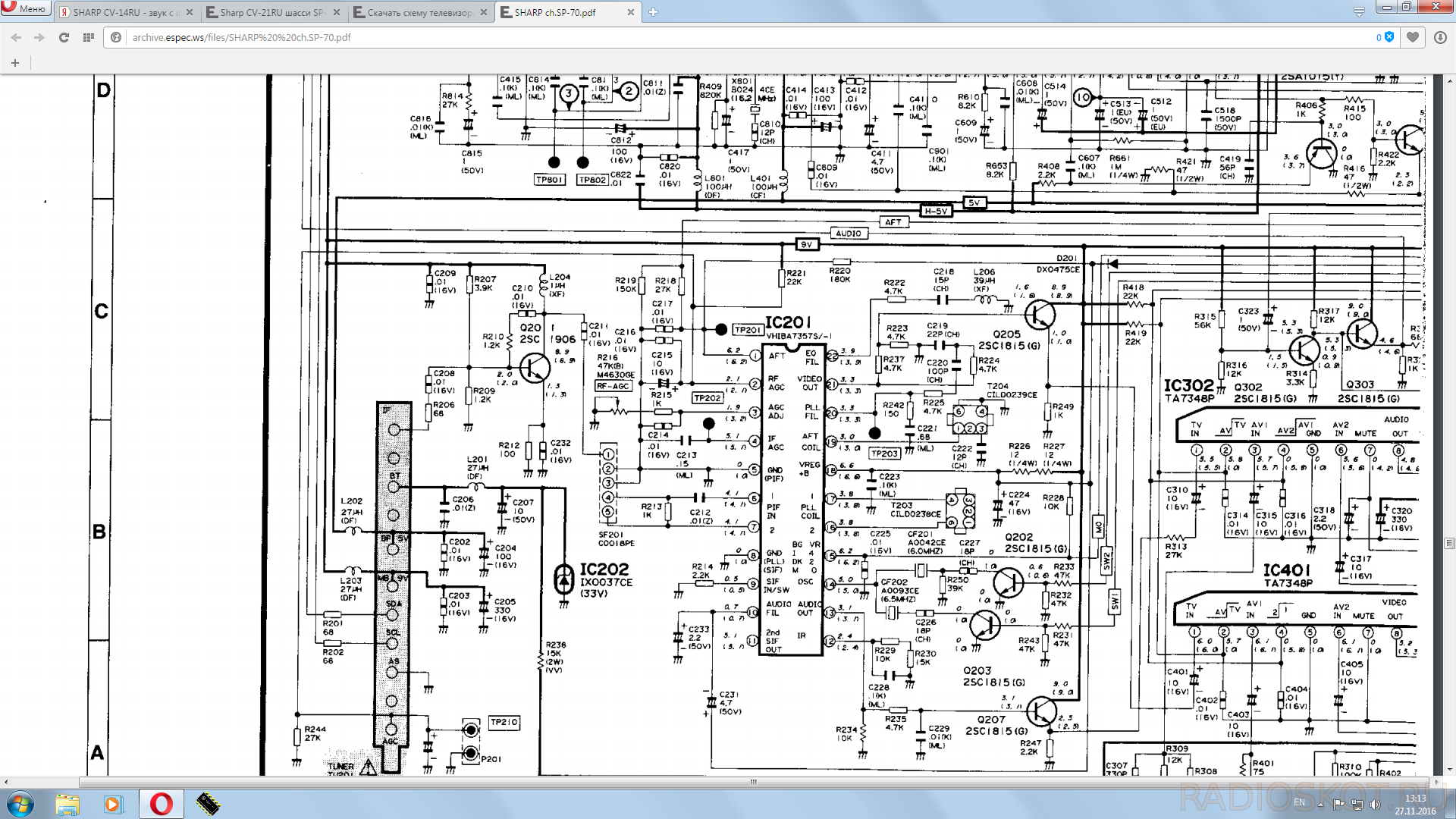Click the network tray icon
The width and height of the screenshot is (1456, 819).
(x=1357, y=804)
